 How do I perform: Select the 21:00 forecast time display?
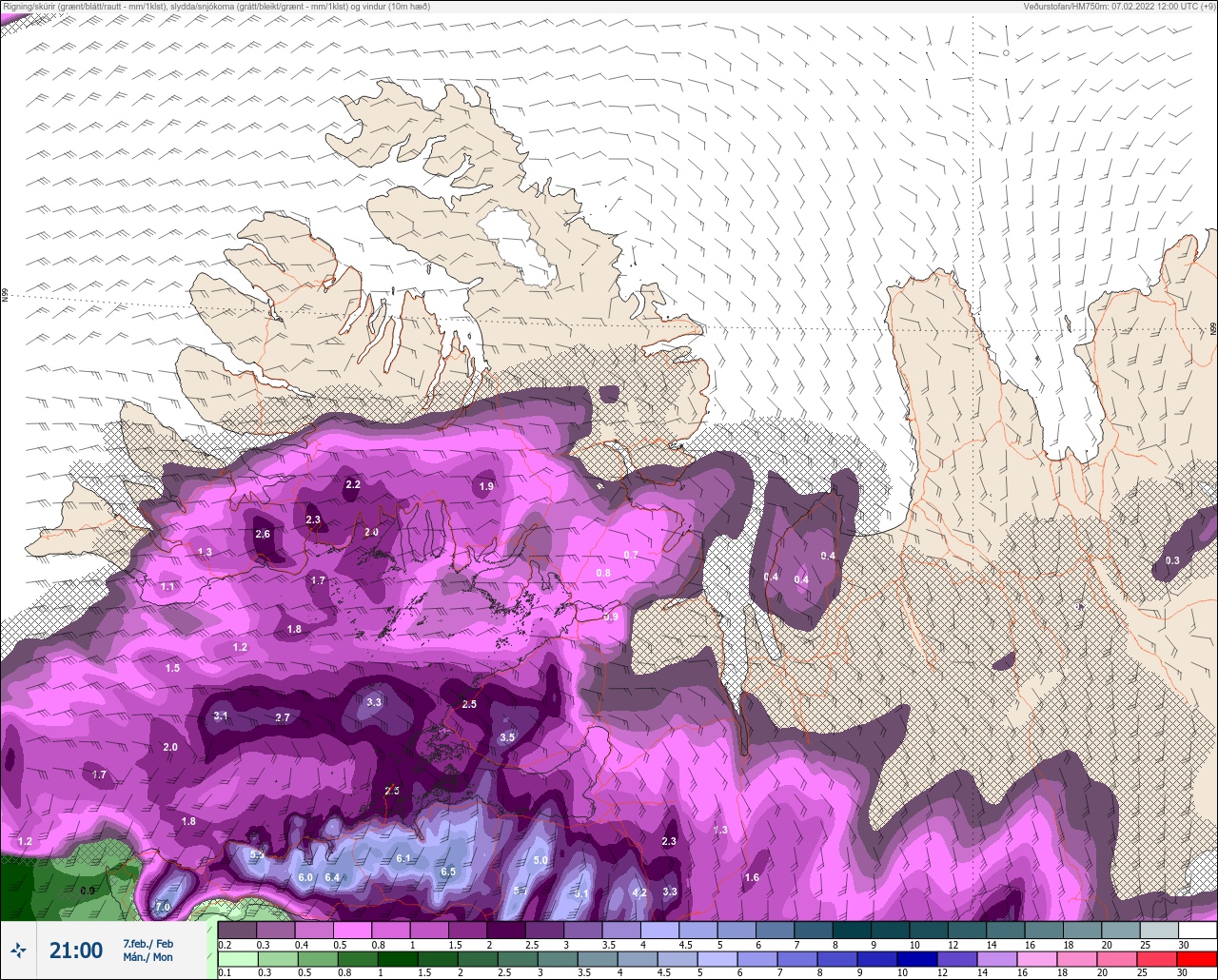pyautogui.click(x=76, y=951)
